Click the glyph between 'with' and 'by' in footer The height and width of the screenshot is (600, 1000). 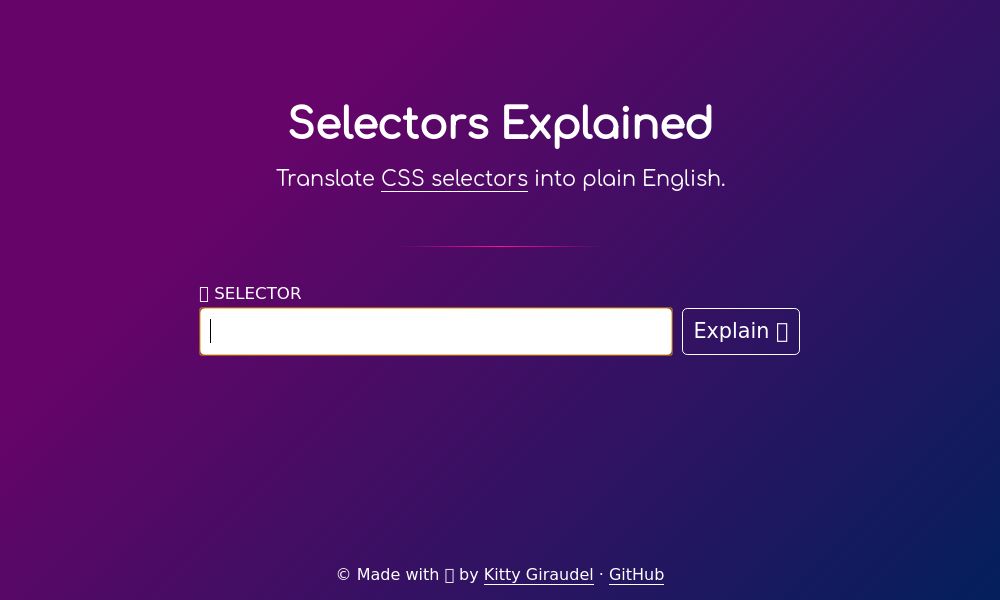pyautogui.click(x=450, y=574)
